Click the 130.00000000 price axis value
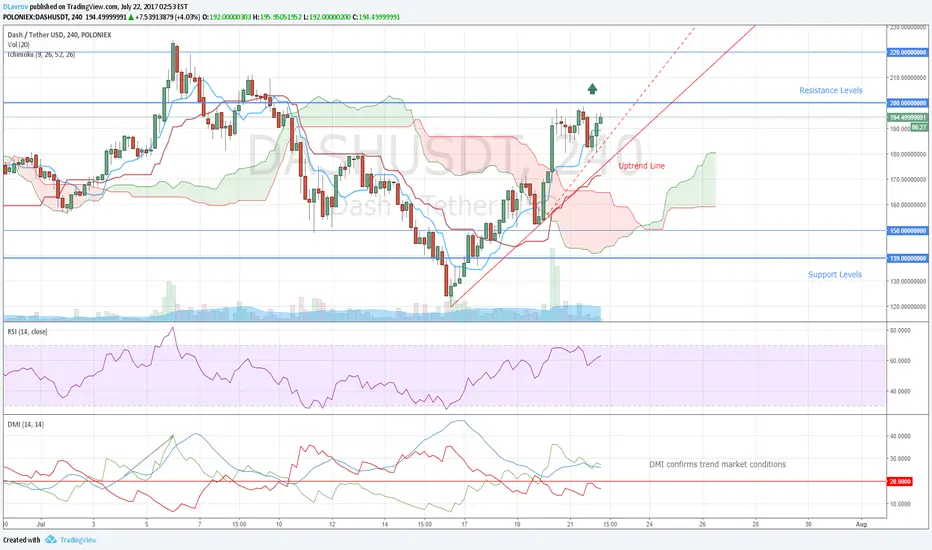 pyautogui.click(x=908, y=282)
